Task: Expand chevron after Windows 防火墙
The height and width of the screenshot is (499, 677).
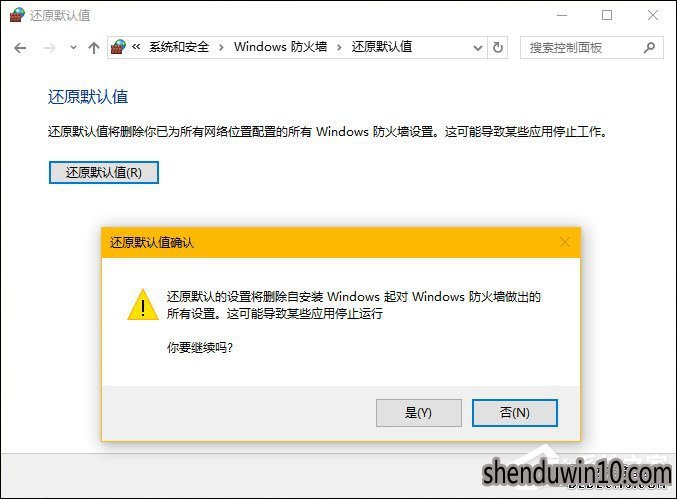Action: (x=339, y=47)
